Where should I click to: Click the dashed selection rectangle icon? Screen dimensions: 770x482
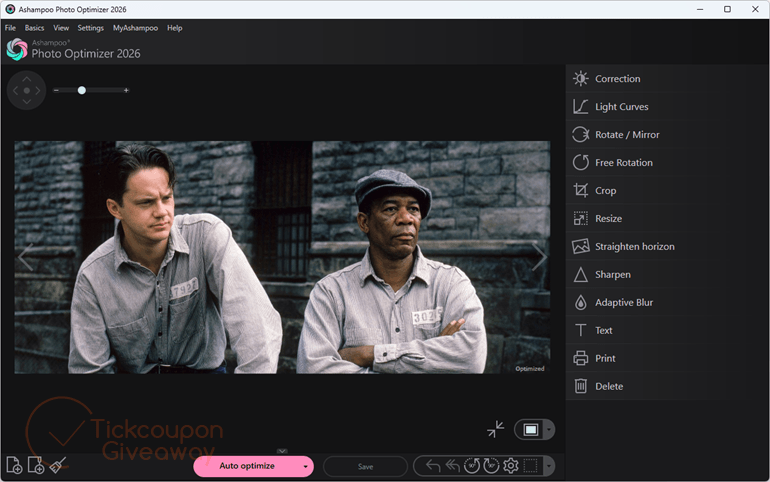tap(530, 466)
